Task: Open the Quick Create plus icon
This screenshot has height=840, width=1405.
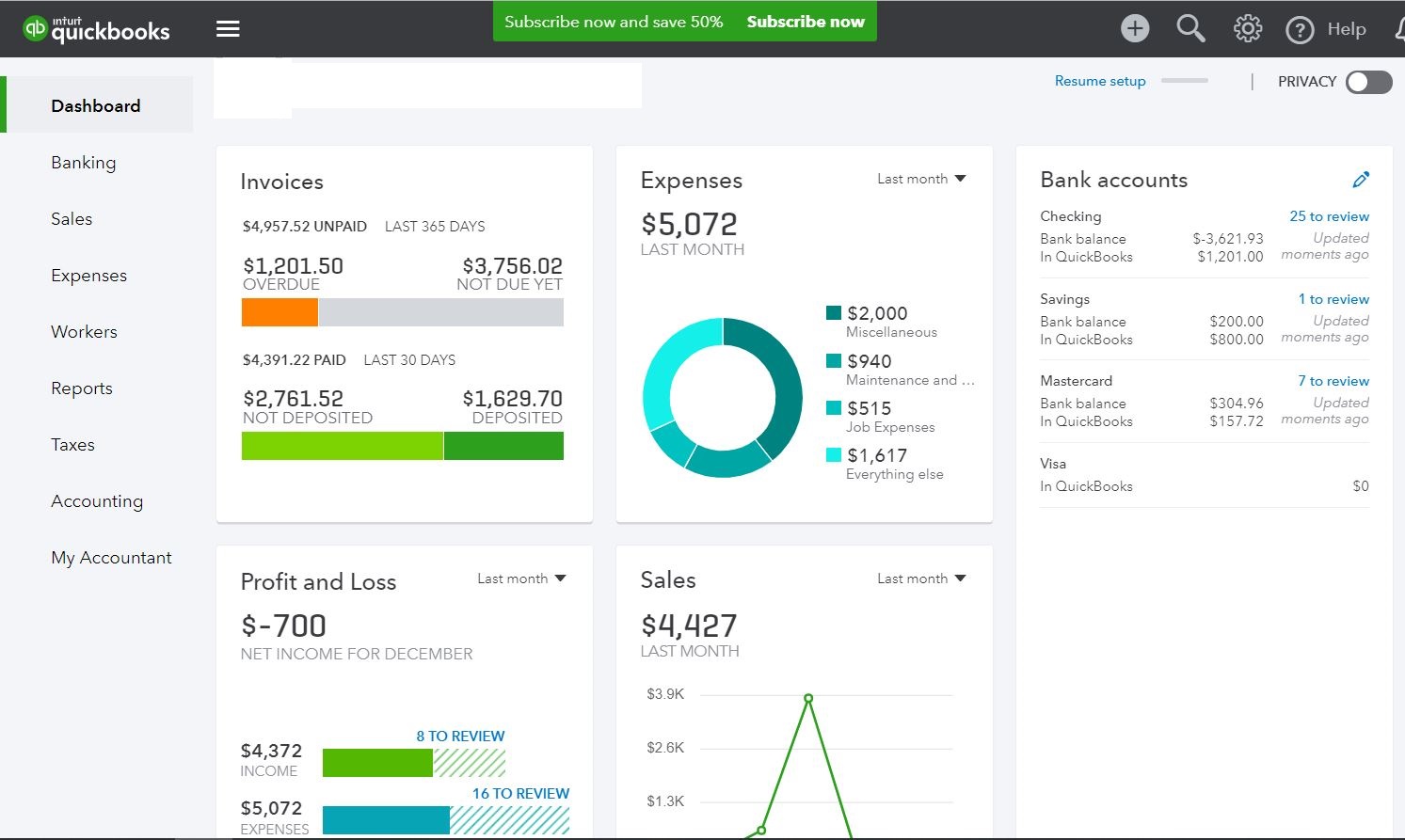Action: point(1135,28)
